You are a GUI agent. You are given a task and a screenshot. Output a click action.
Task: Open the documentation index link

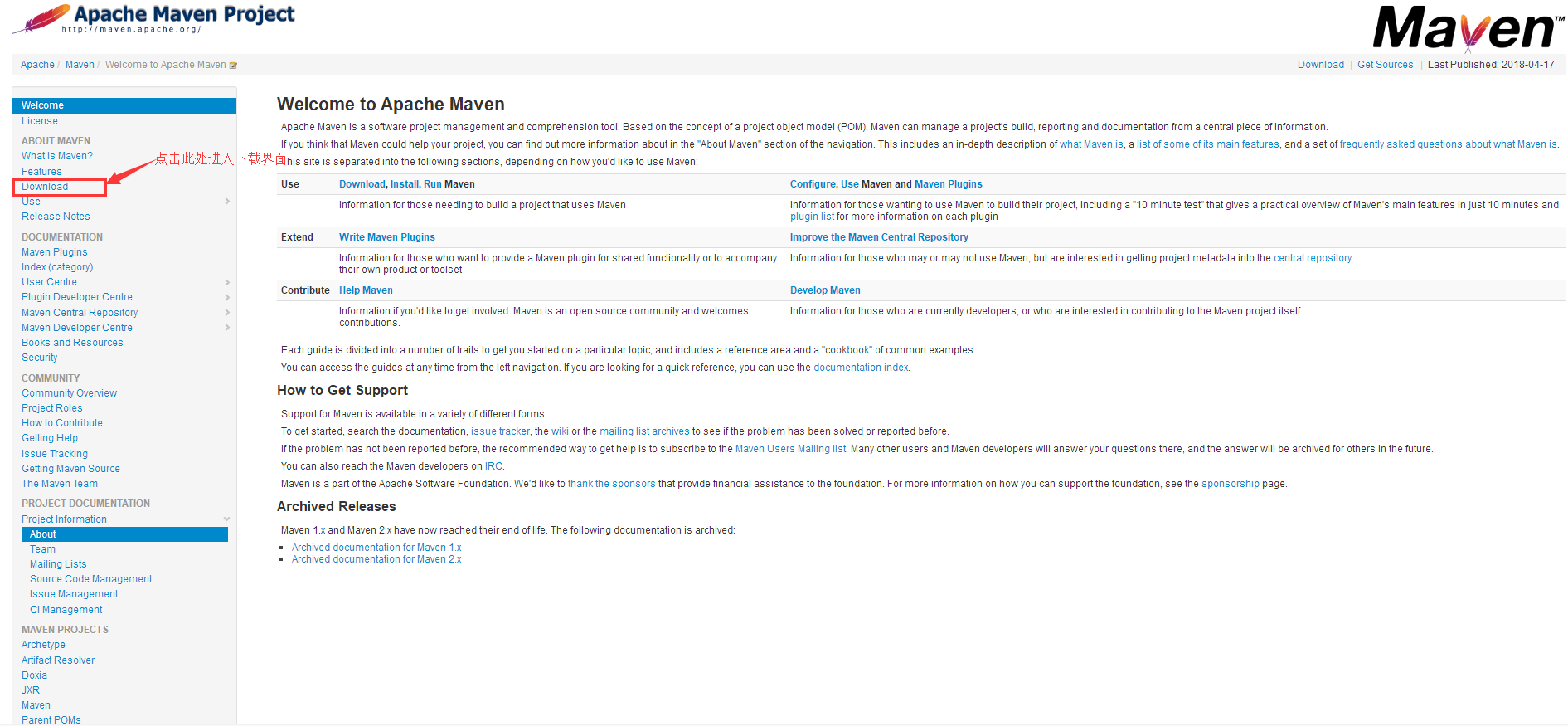(861, 368)
